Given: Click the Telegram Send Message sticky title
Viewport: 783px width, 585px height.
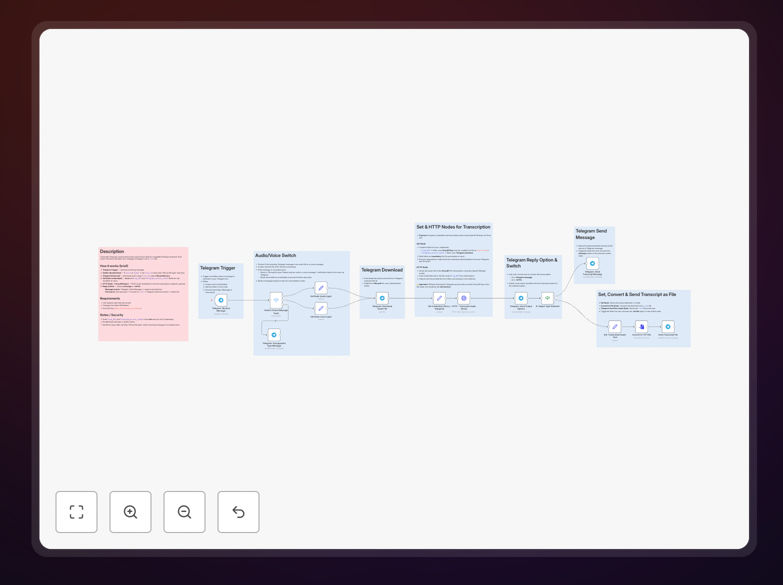Looking at the screenshot, I should coord(591,234).
